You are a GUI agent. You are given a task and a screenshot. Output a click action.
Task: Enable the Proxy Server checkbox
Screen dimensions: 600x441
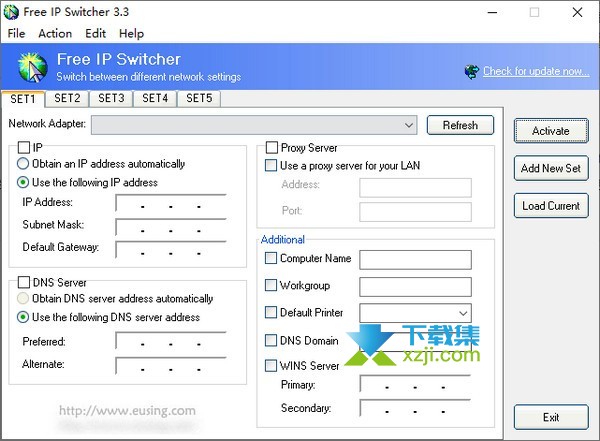[272, 147]
